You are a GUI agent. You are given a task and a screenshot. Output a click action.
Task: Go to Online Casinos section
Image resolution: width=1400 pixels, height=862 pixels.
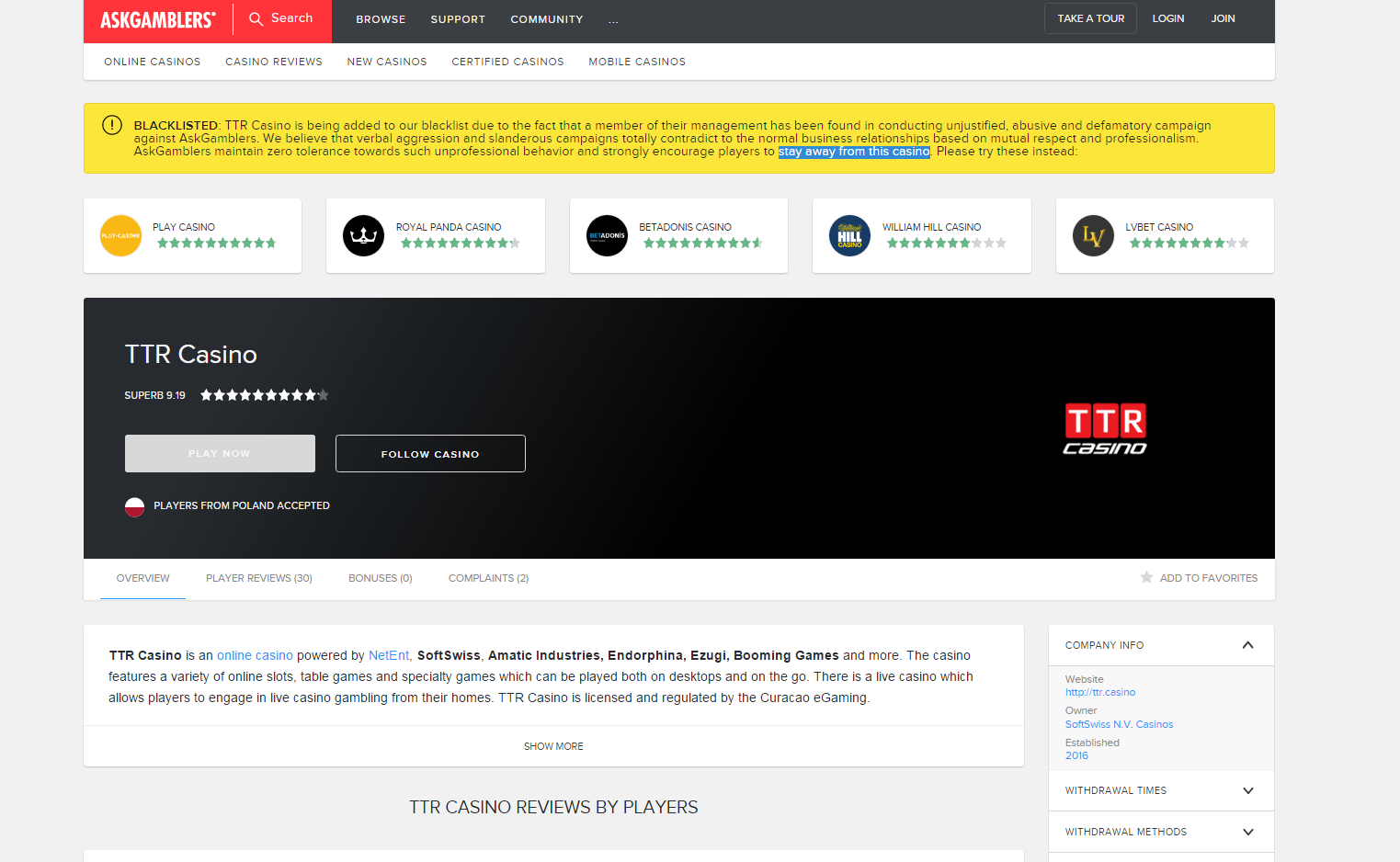pyautogui.click(x=153, y=62)
